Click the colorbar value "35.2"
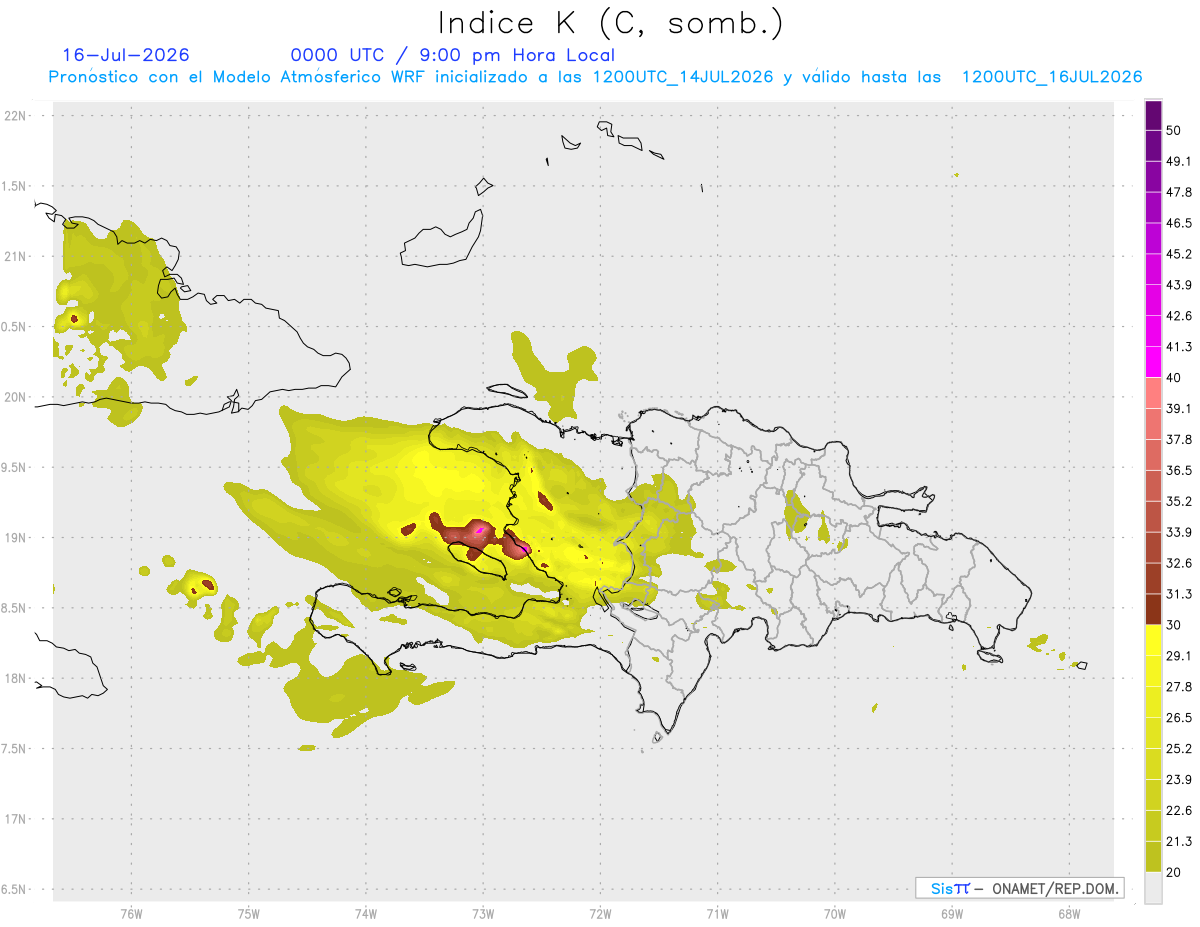Viewport: 1200px width, 927px height. [x=1179, y=501]
